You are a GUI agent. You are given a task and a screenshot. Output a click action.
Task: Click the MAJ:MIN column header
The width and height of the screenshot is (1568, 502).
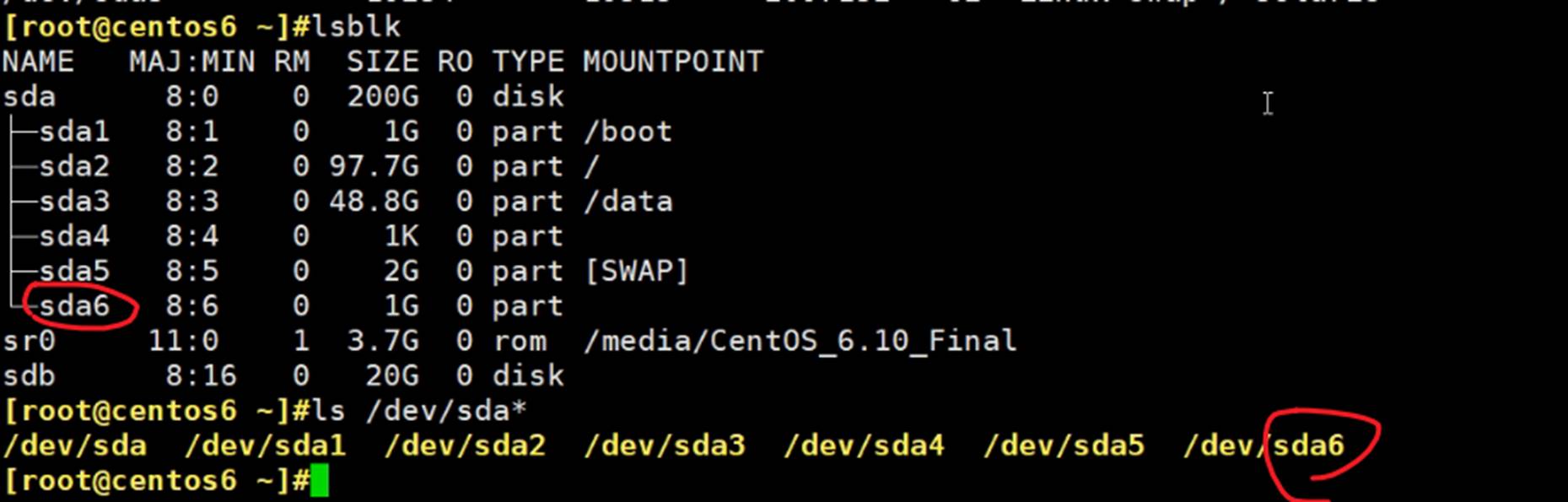[191, 62]
